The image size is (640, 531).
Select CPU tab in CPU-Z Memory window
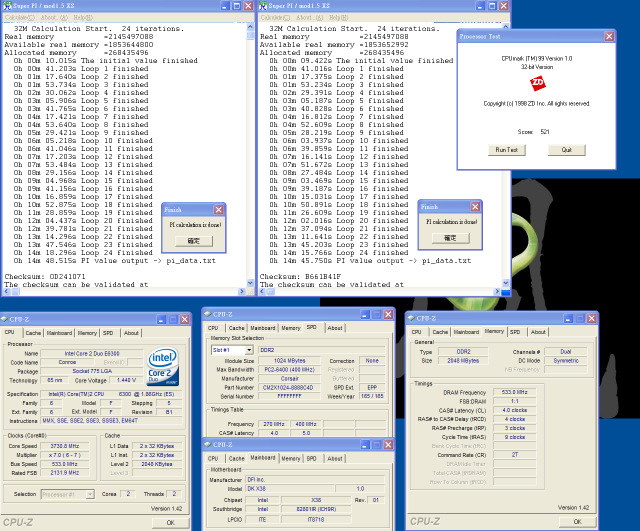pyautogui.click(x=416, y=332)
